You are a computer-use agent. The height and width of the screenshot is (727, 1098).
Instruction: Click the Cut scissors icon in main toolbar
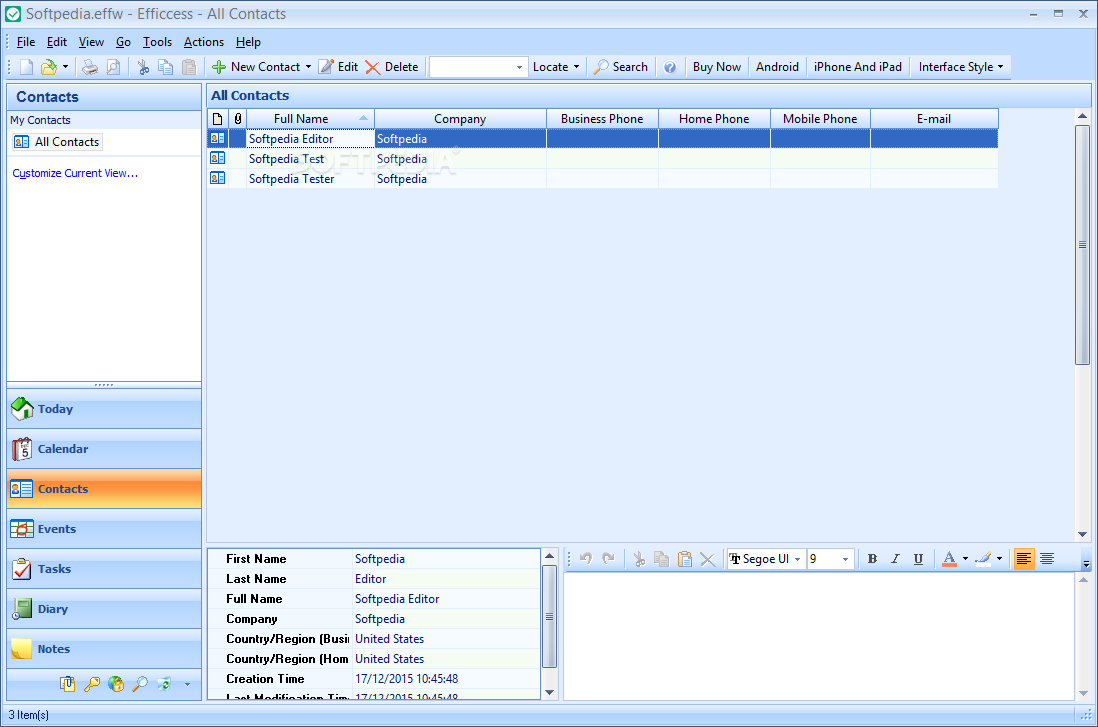pos(144,67)
